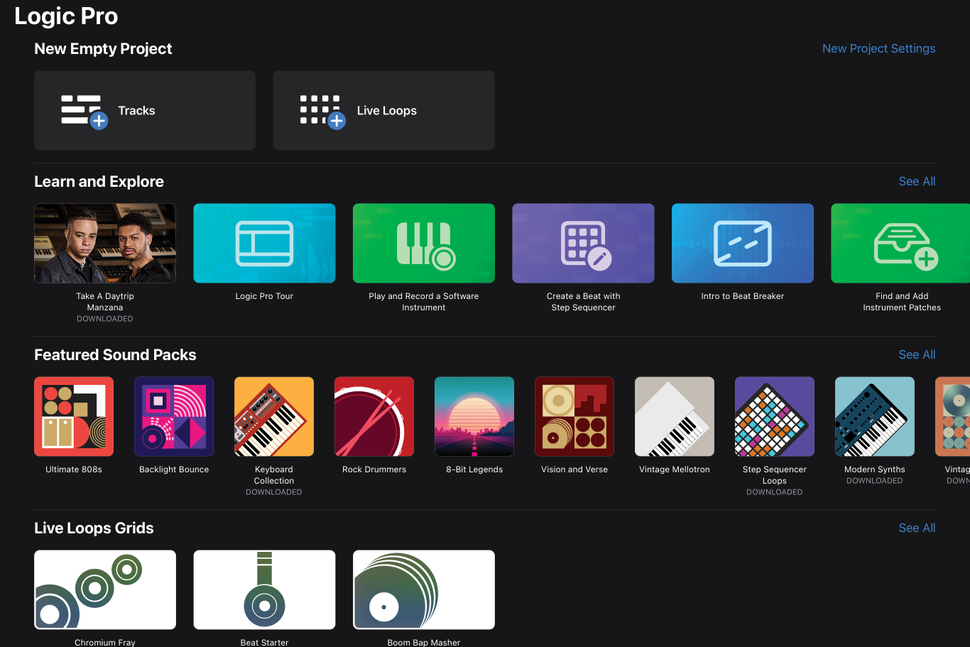
Task: Select the Vintage Mellotron sound pack
Action: 673,415
